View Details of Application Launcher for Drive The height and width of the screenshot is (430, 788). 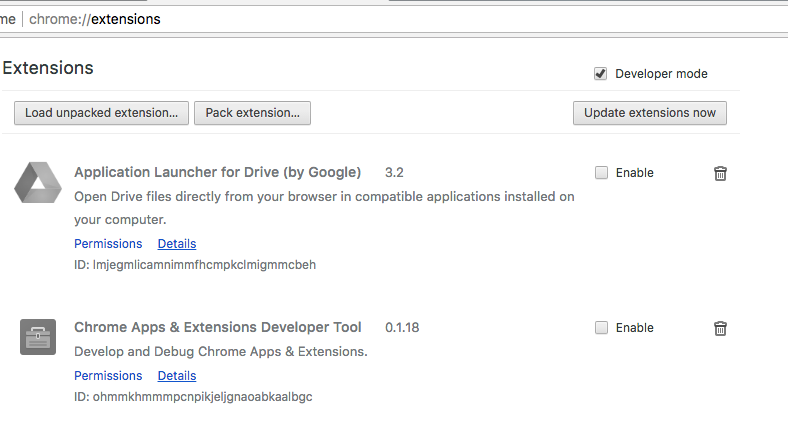click(177, 244)
